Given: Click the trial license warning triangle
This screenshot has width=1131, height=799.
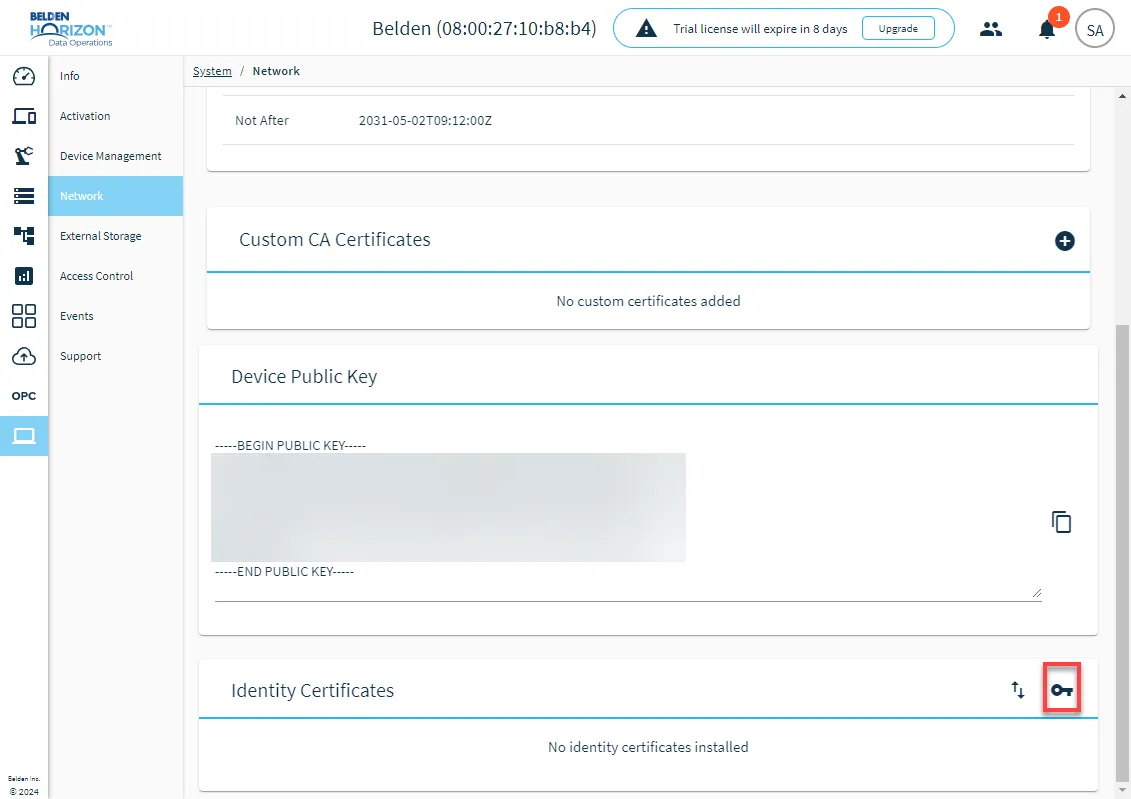Looking at the screenshot, I should click(646, 29).
